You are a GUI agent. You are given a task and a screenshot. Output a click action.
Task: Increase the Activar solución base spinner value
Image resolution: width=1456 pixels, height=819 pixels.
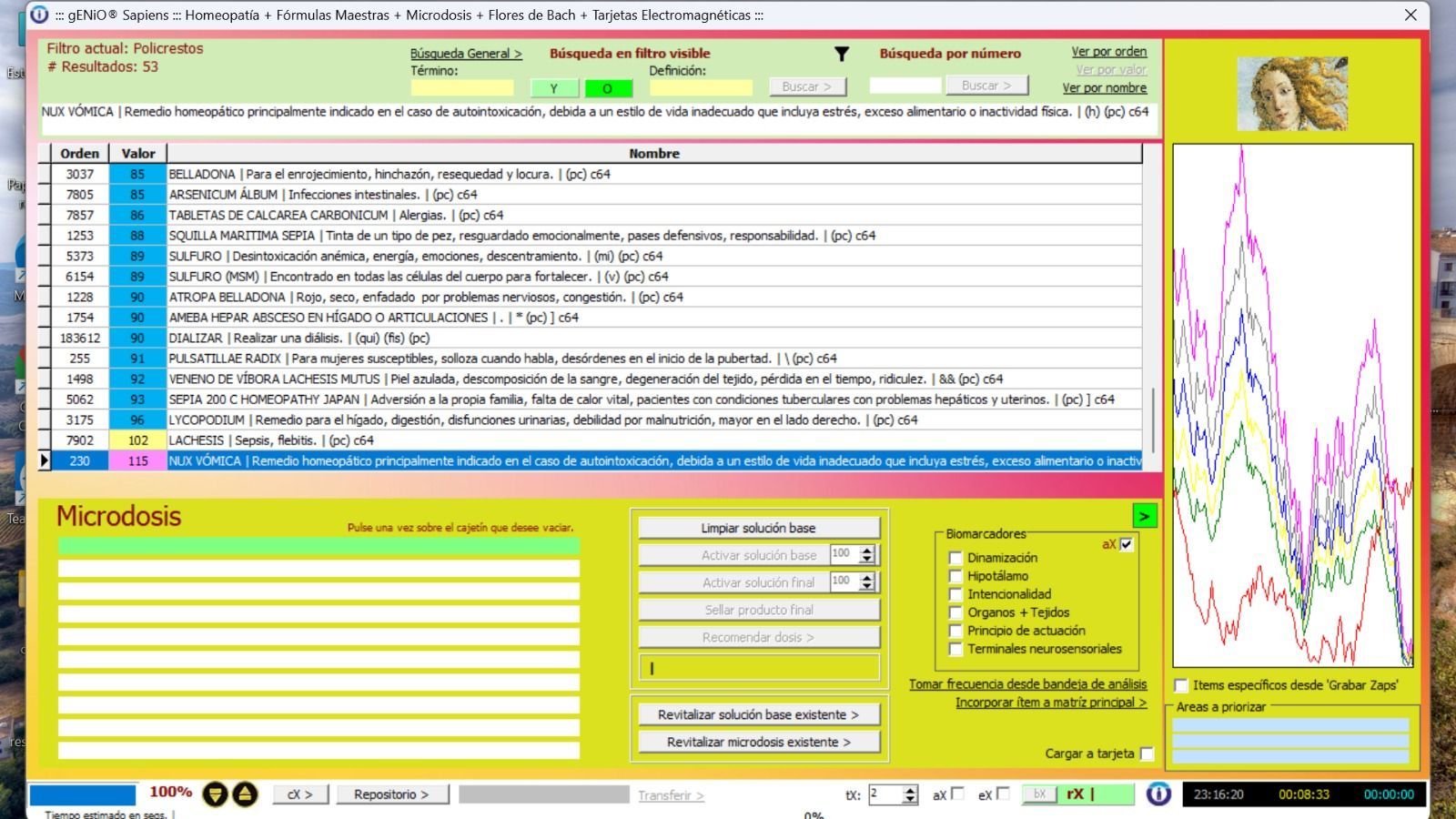click(x=867, y=551)
